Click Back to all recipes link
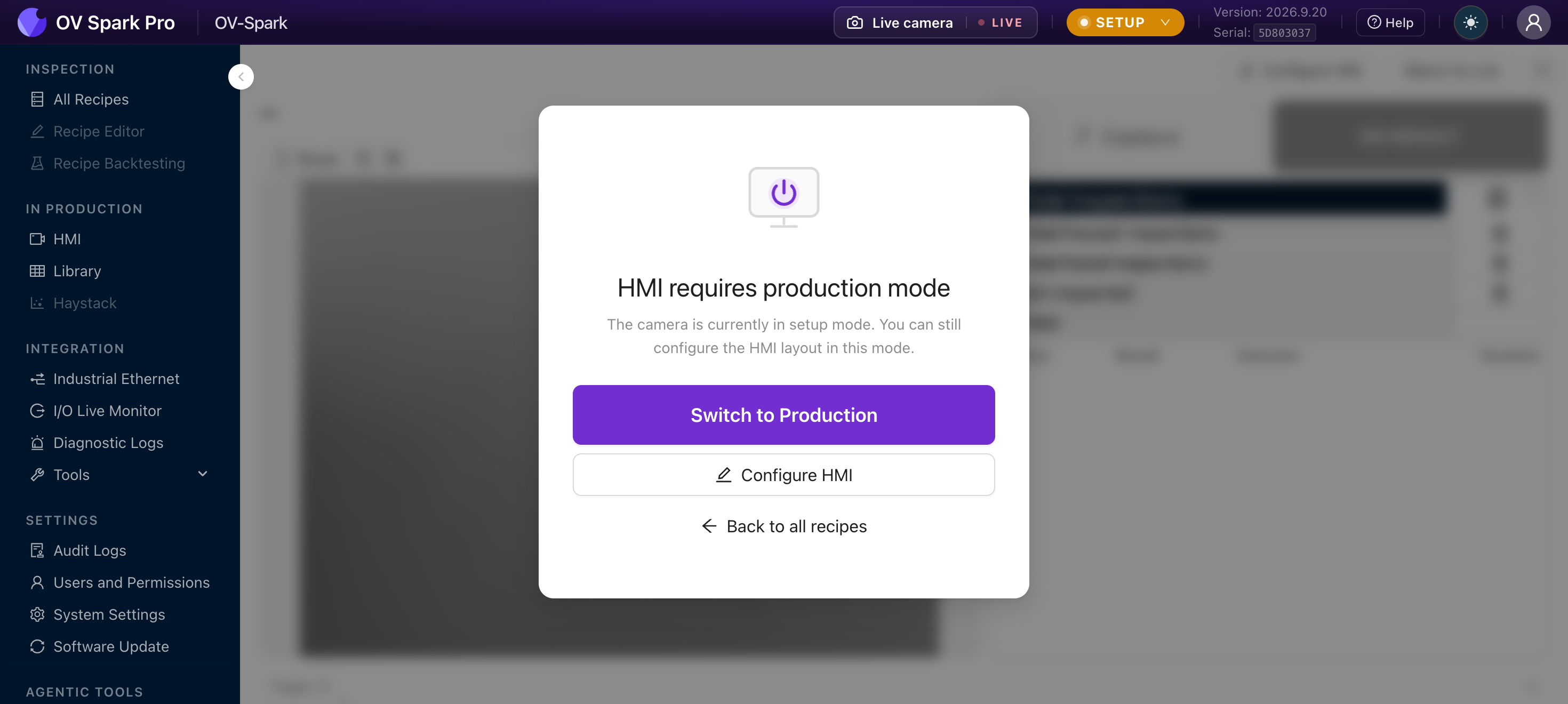 coord(784,526)
